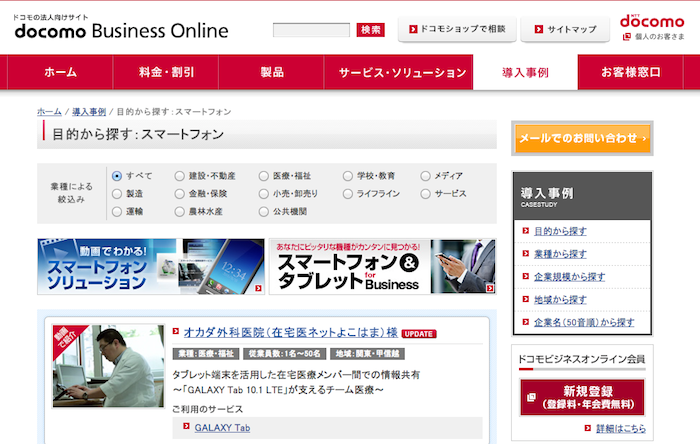Screen dimensions: 700x444
Task: Open the ホーム navigation tab
Action: coord(60,72)
